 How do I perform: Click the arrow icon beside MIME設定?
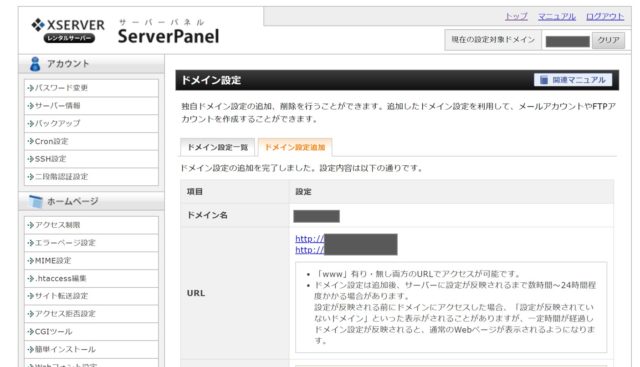[31, 260]
